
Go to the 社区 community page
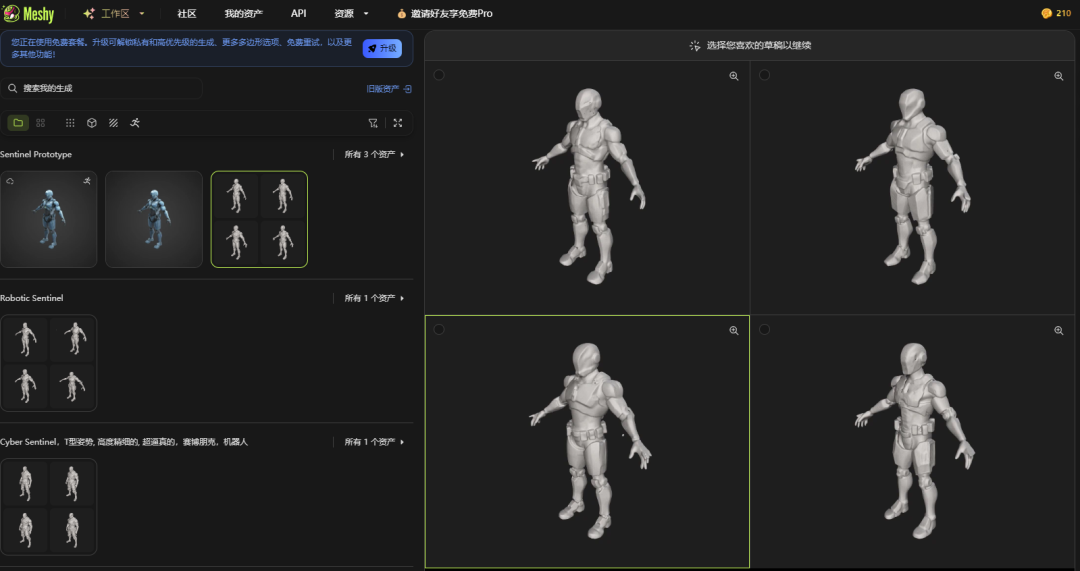tap(187, 13)
